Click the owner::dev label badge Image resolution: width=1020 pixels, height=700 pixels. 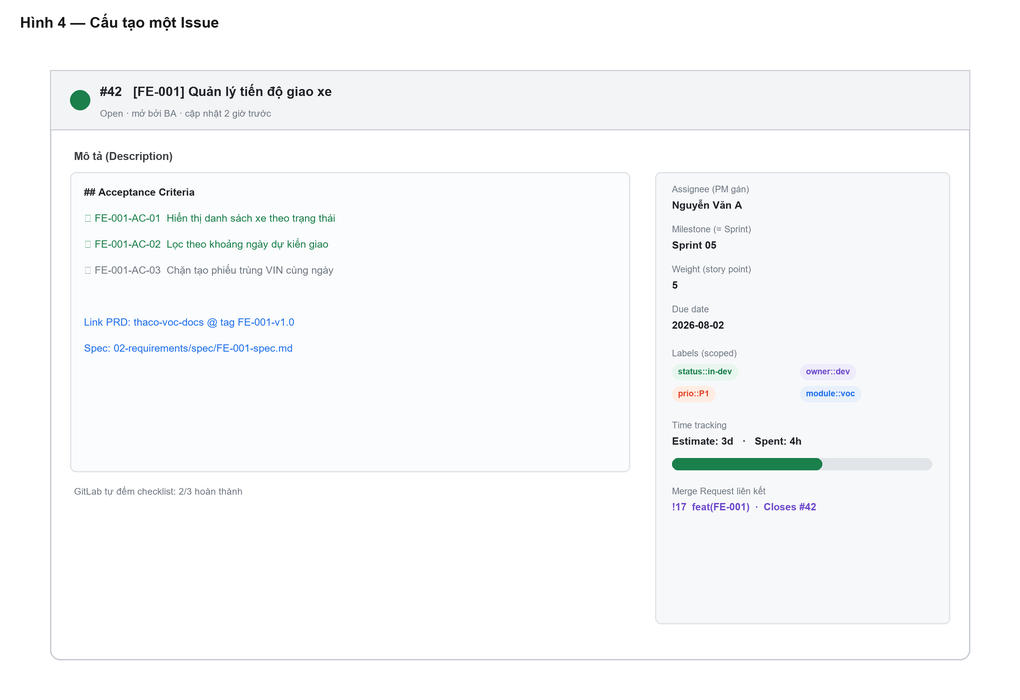click(x=827, y=371)
